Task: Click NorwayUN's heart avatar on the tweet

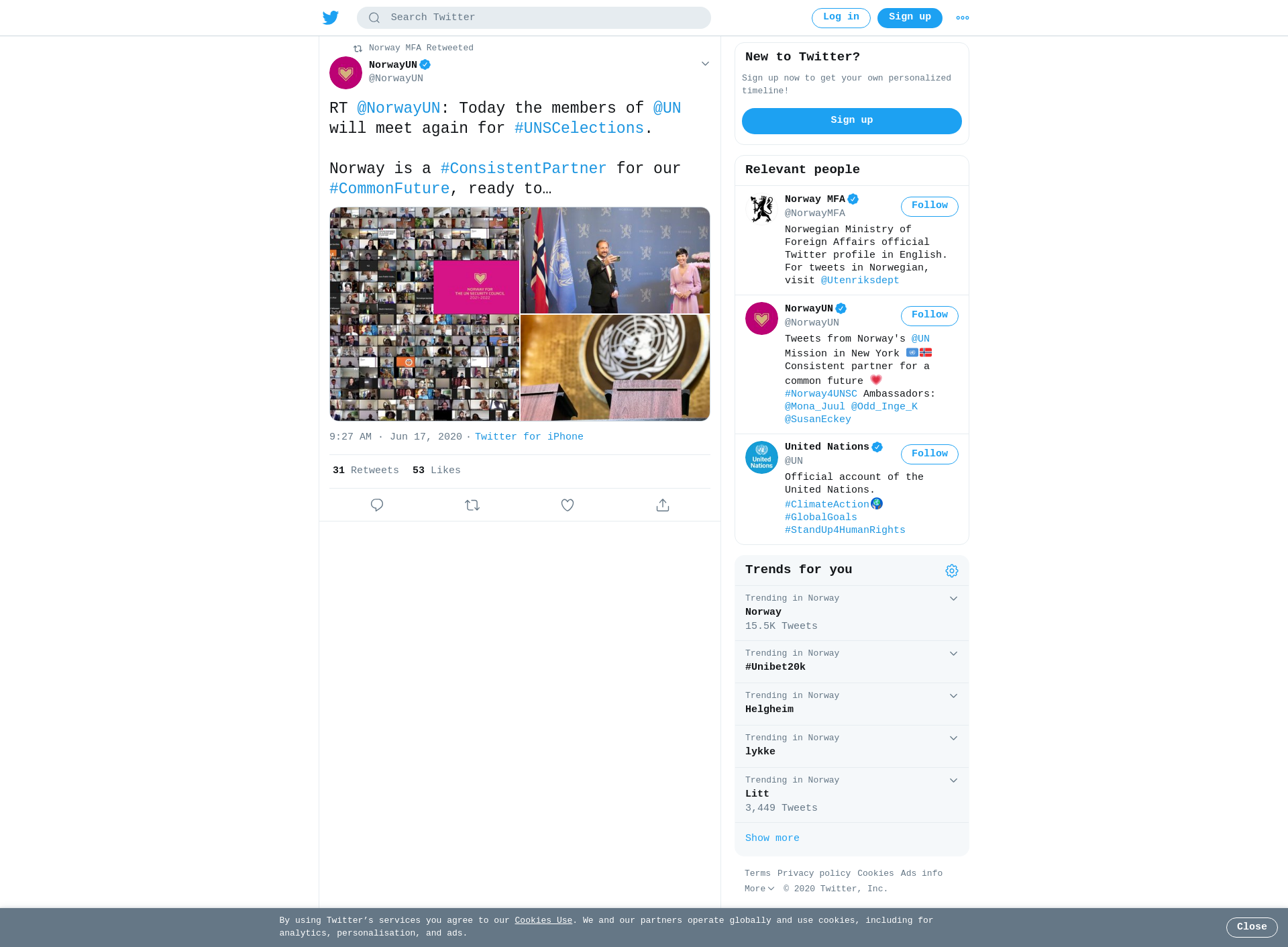Action: [x=345, y=72]
